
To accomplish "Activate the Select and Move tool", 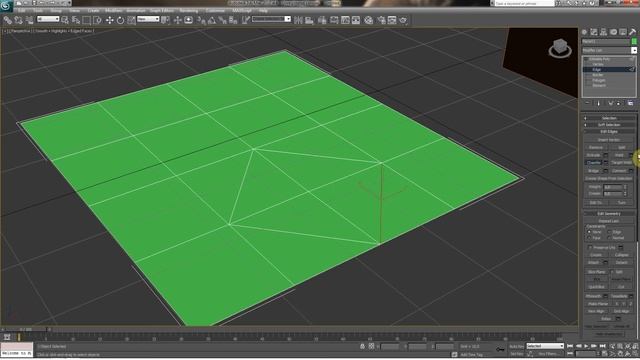I will tap(109, 20).
